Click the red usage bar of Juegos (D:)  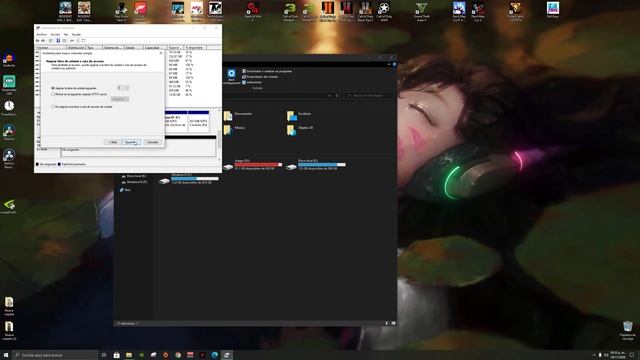[258, 165]
